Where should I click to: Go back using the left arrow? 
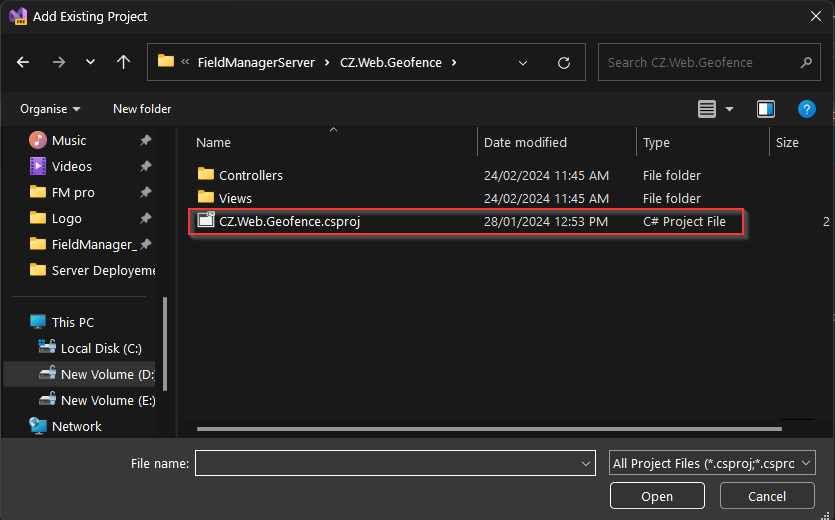pyautogui.click(x=23, y=62)
